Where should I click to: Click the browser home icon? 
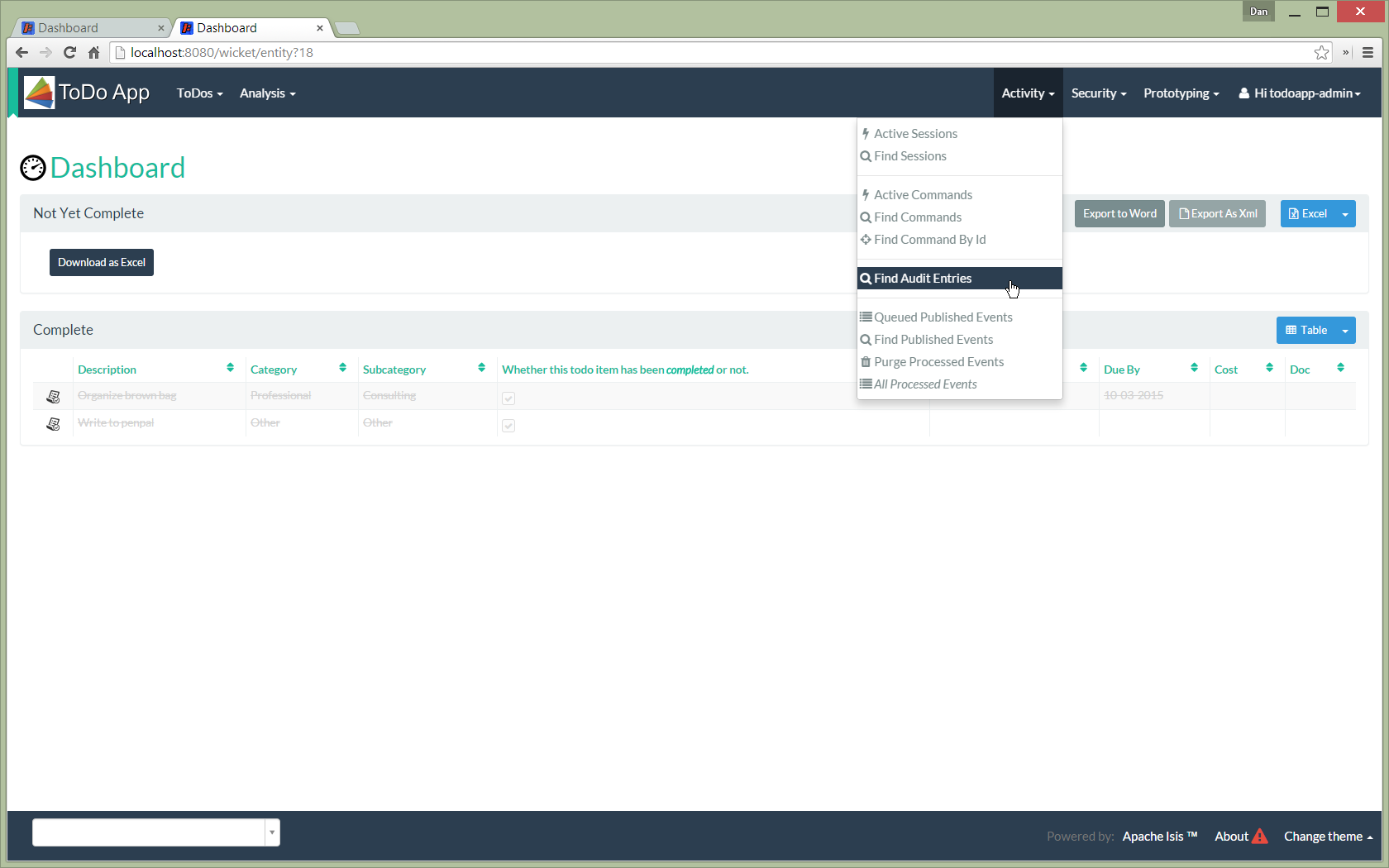click(x=94, y=53)
